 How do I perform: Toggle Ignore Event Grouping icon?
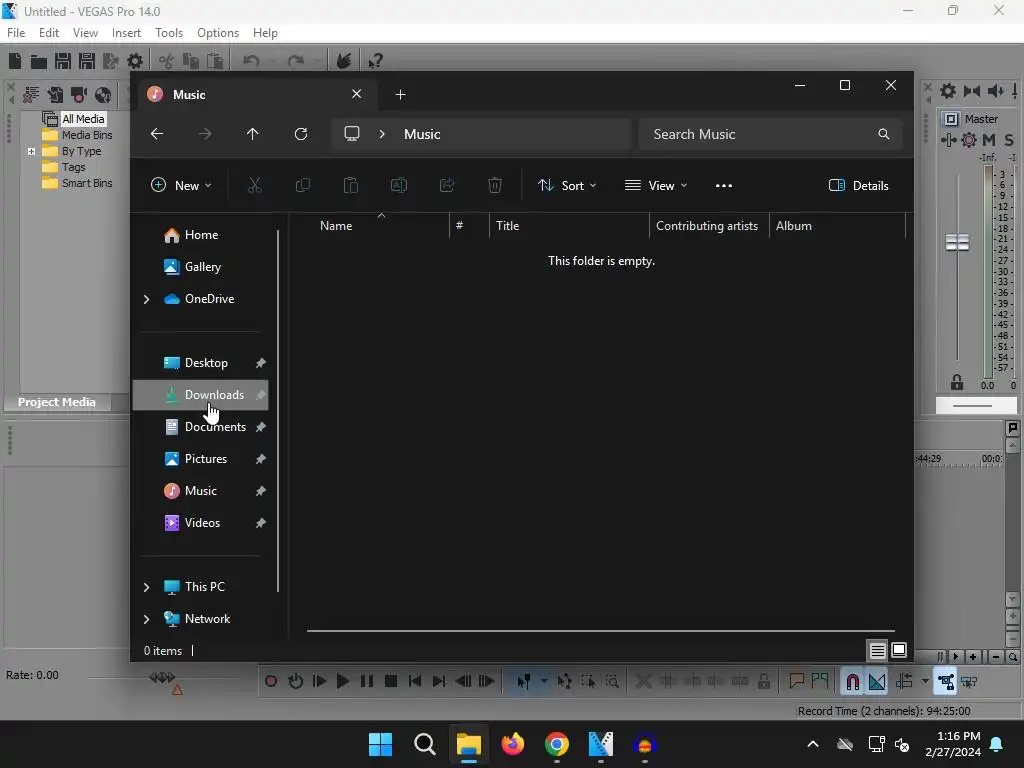(x=969, y=682)
